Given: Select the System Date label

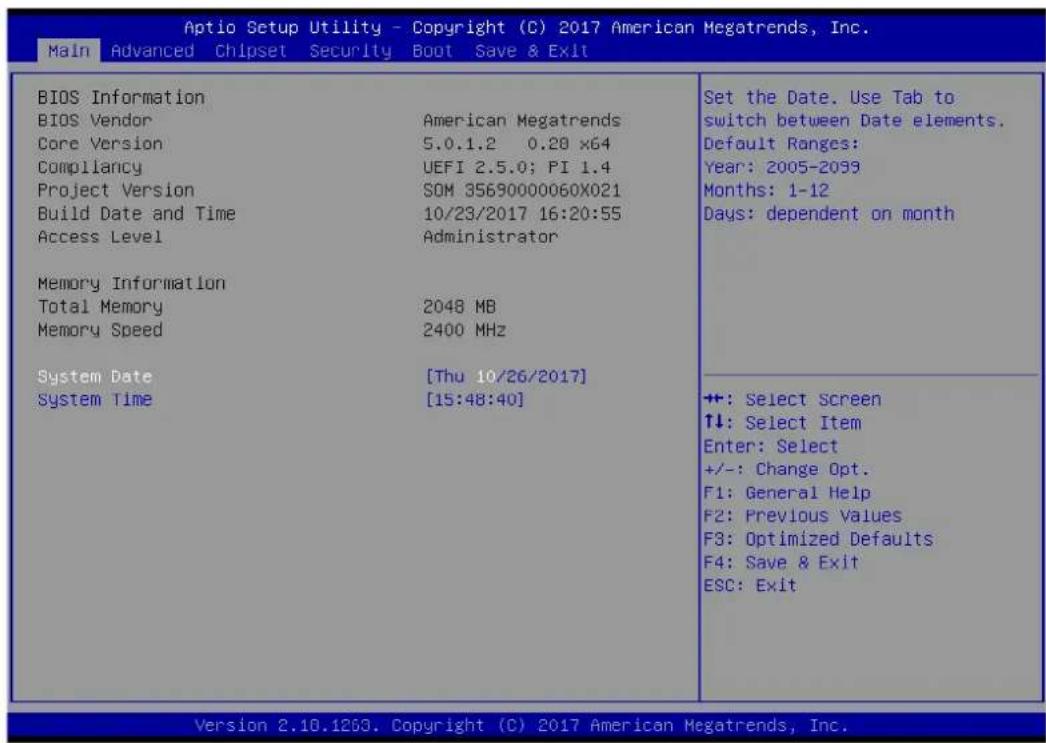Looking at the screenshot, I should click(95, 376).
